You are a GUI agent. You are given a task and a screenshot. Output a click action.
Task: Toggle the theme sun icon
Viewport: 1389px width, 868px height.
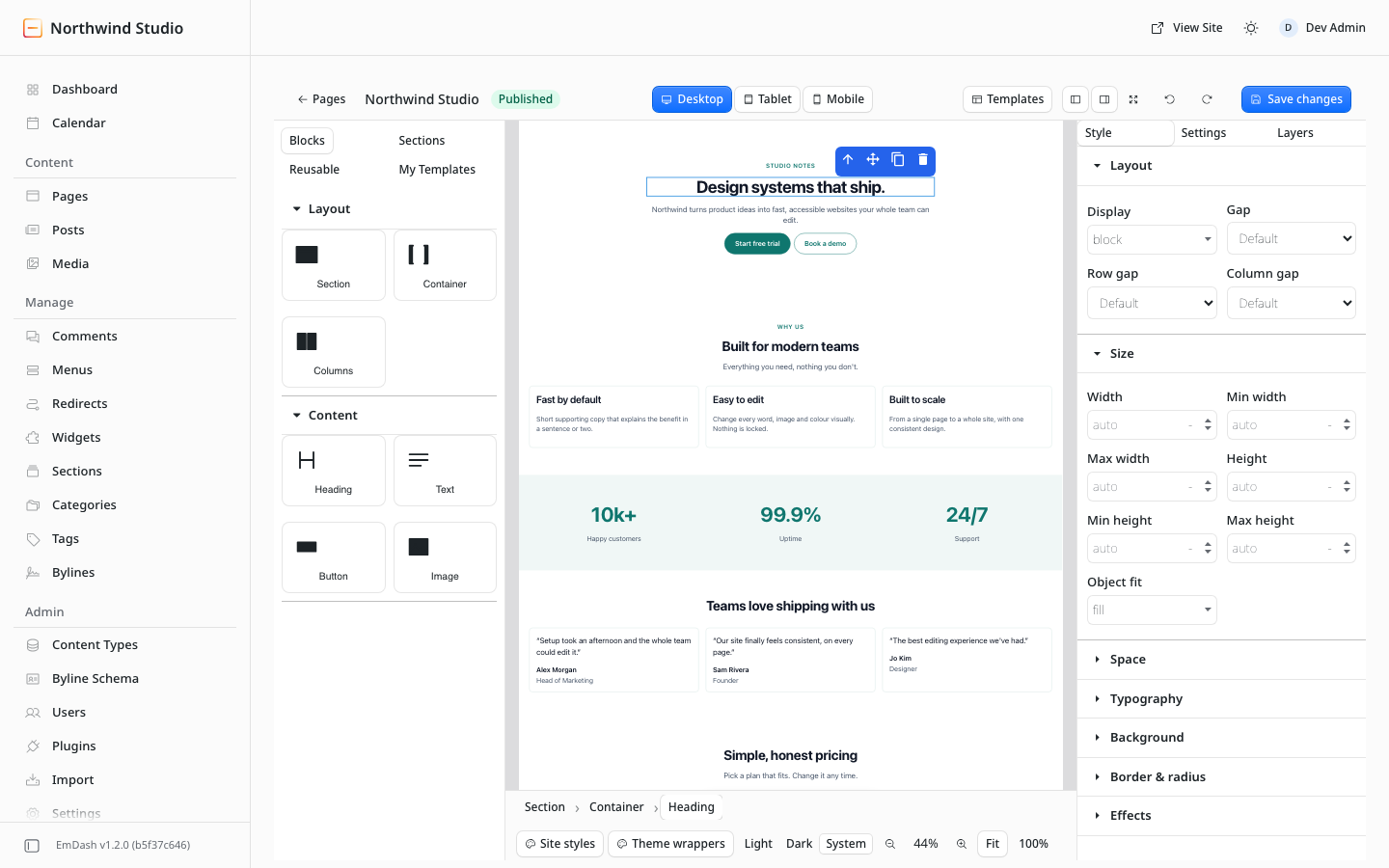[x=1251, y=28]
